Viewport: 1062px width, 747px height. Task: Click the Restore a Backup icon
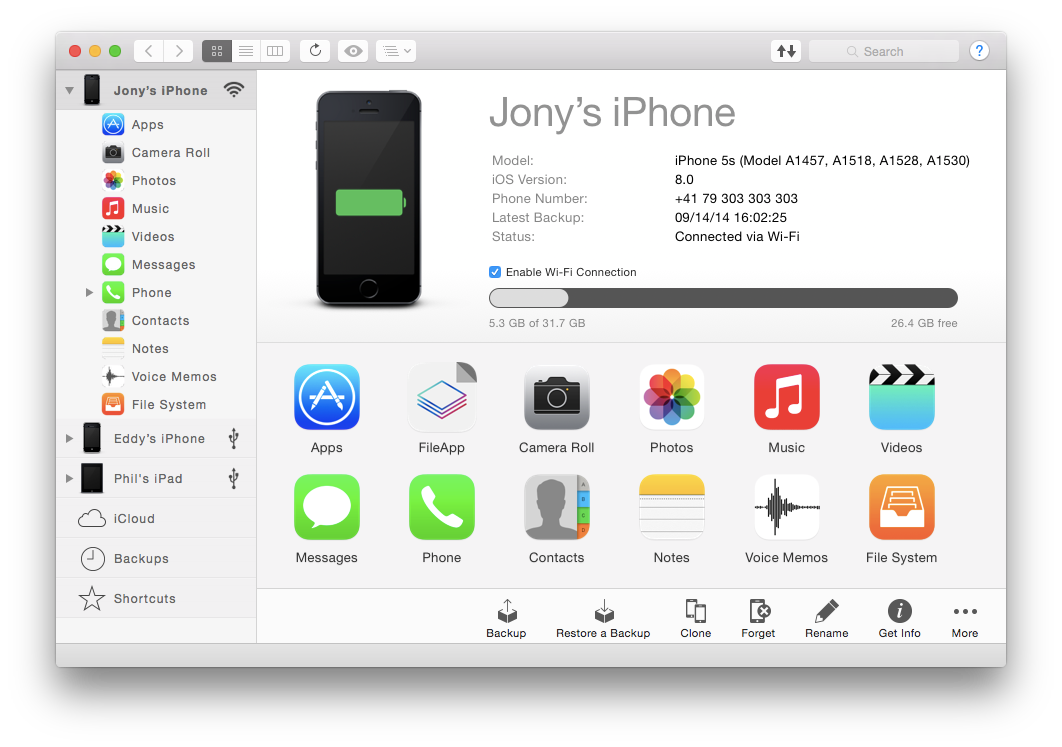pyautogui.click(x=603, y=612)
